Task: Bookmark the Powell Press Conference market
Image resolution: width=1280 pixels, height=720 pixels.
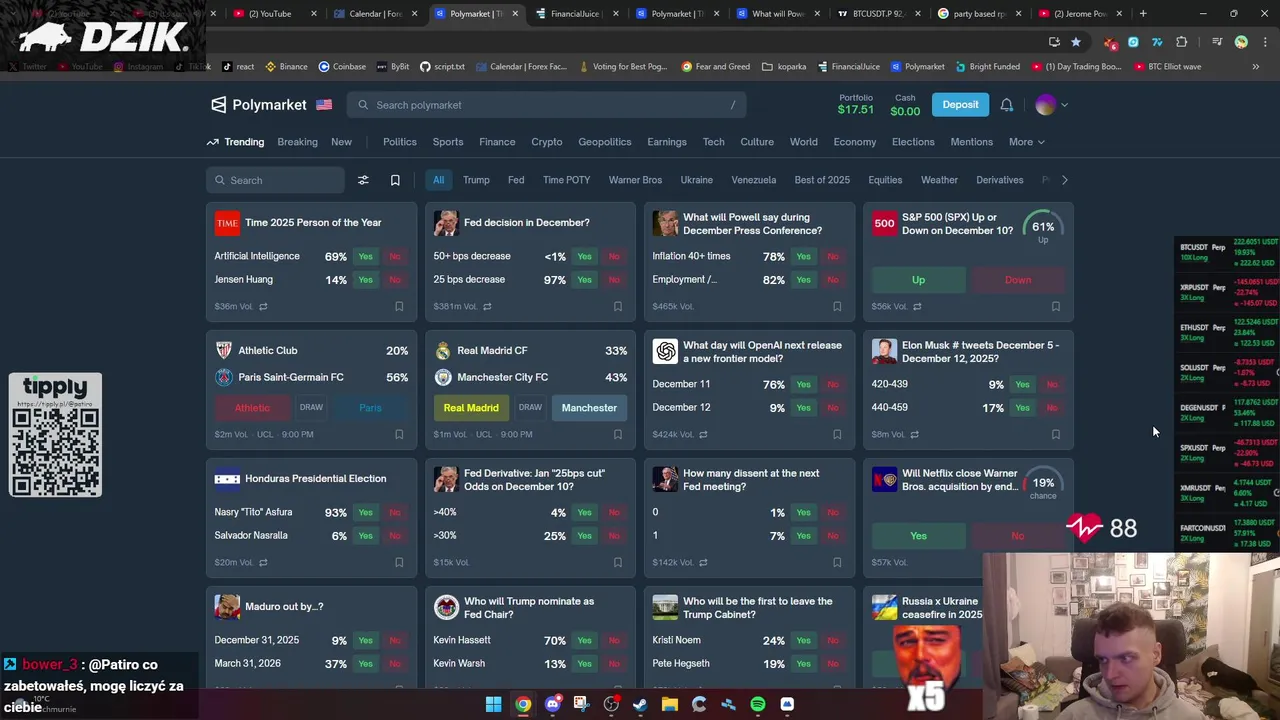Action: point(837,306)
